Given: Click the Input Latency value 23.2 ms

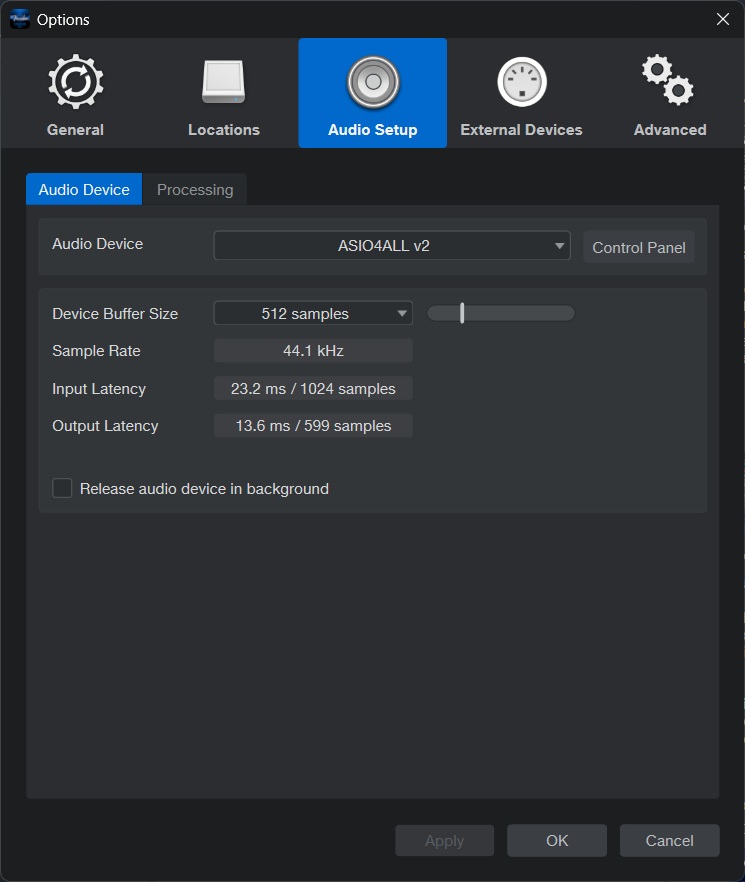Looking at the screenshot, I should tap(313, 389).
